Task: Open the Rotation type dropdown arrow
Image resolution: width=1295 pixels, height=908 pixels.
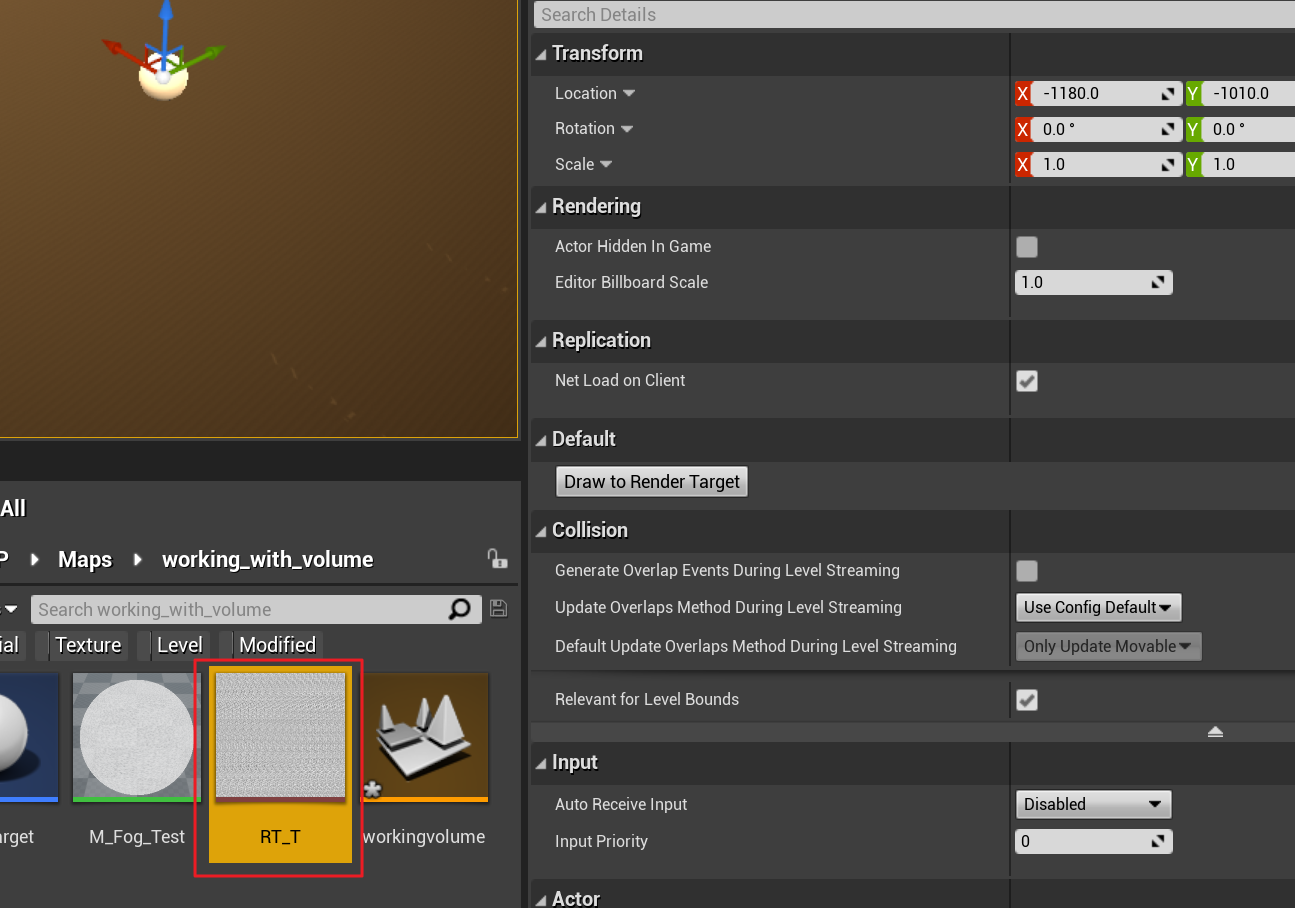Action: click(627, 129)
